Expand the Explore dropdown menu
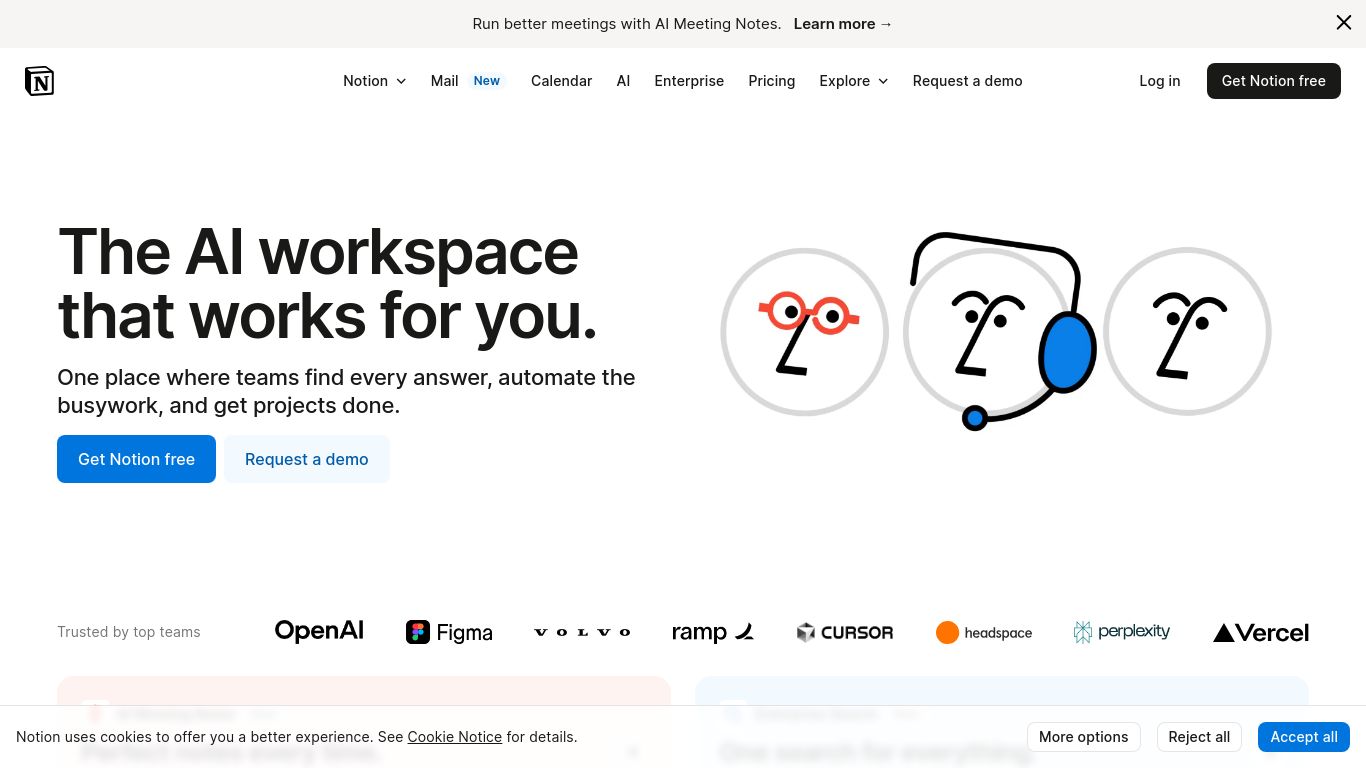The height and width of the screenshot is (768, 1366). 854,81
